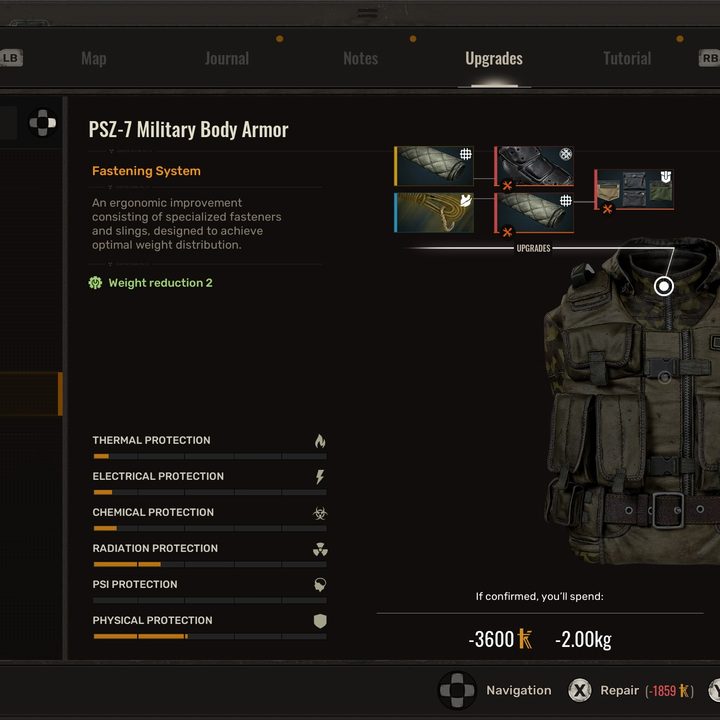Click the circular badge on armor plate tile
The width and height of the screenshot is (720, 720).
tap(566, 154)
